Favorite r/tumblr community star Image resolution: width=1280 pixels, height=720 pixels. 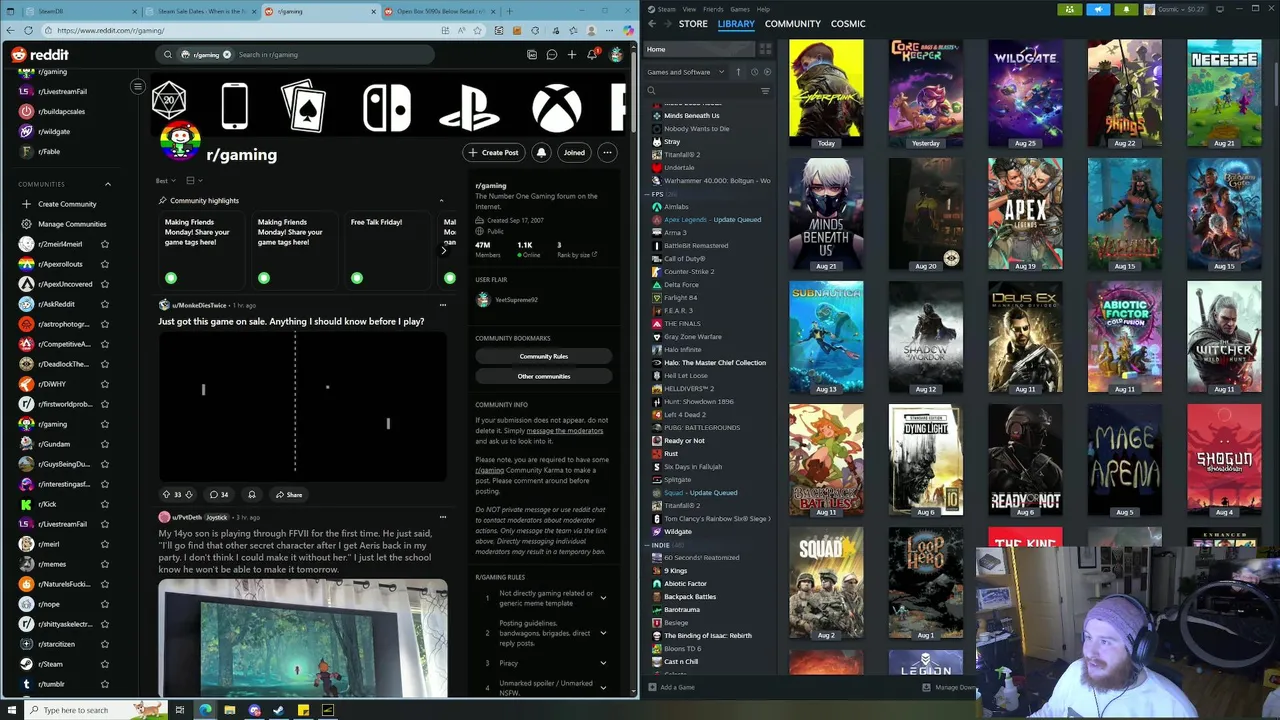pos(104,684)
